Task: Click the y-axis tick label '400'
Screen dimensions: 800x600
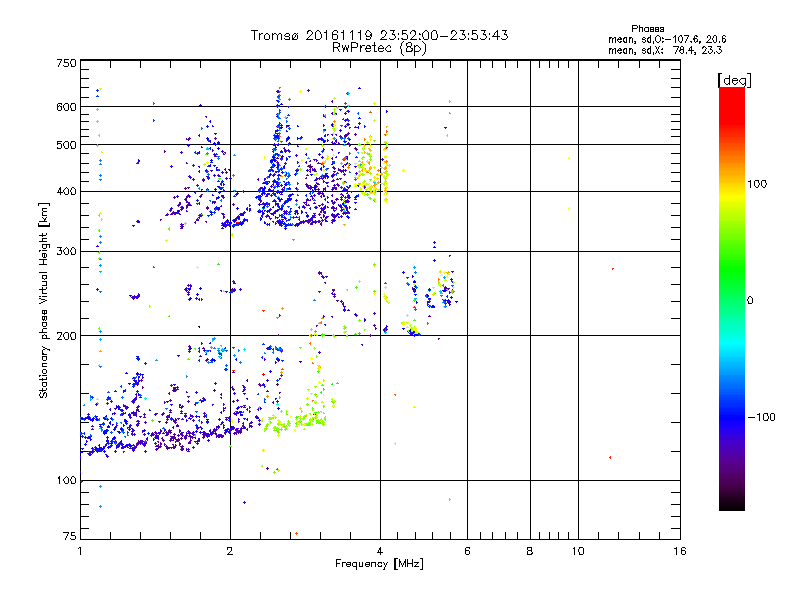Action: click(x=66, y=192)
